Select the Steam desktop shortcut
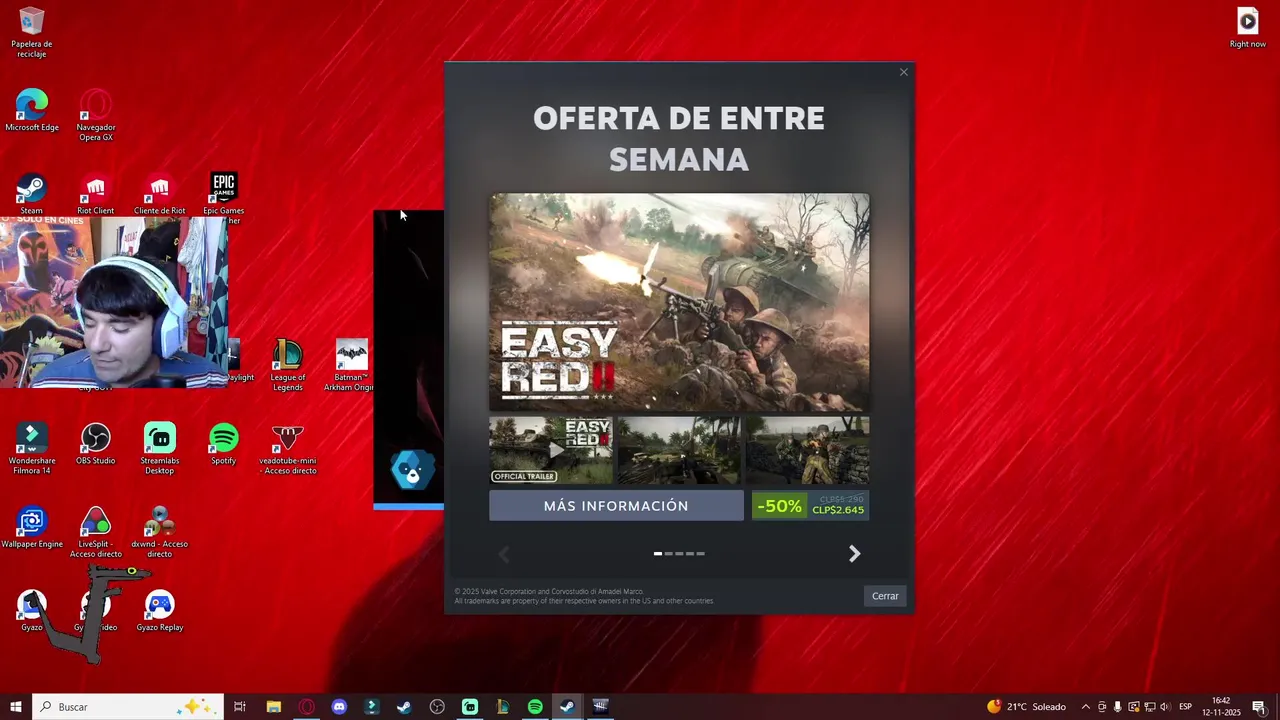1280x720 pixels. (x=31, y=194)
